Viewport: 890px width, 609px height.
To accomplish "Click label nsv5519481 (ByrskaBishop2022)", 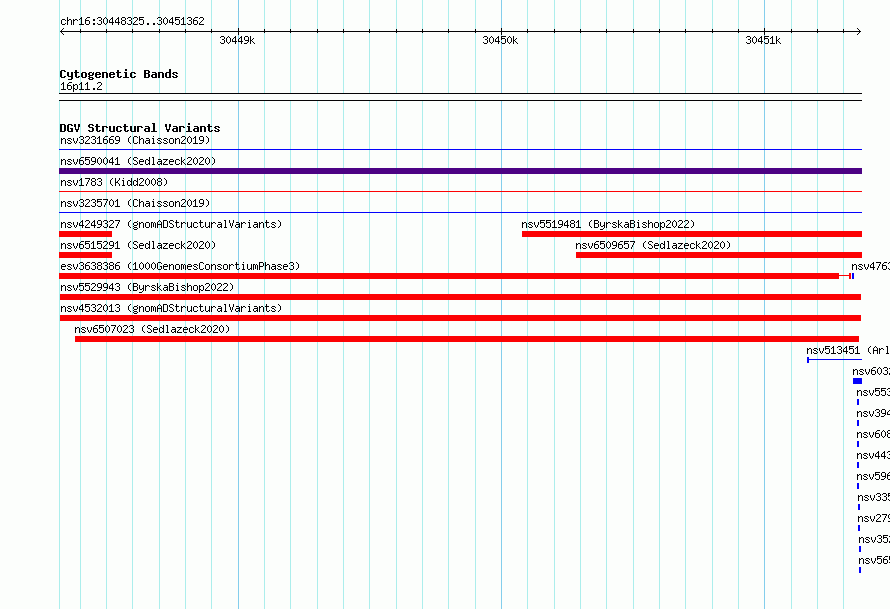I will click(608, 224).
